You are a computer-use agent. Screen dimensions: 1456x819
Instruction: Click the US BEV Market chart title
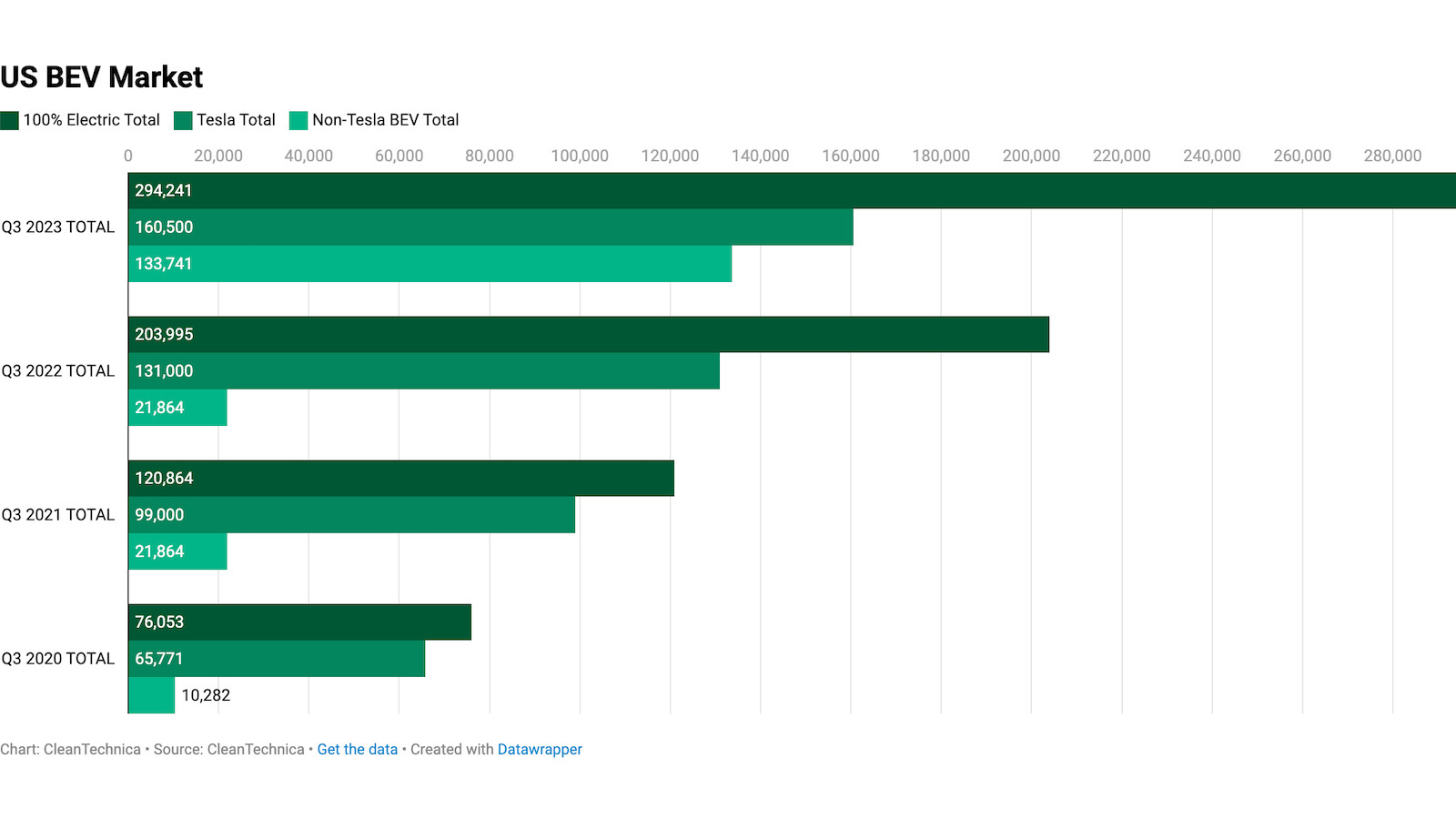pyautogui.click(x=102, y=77)
